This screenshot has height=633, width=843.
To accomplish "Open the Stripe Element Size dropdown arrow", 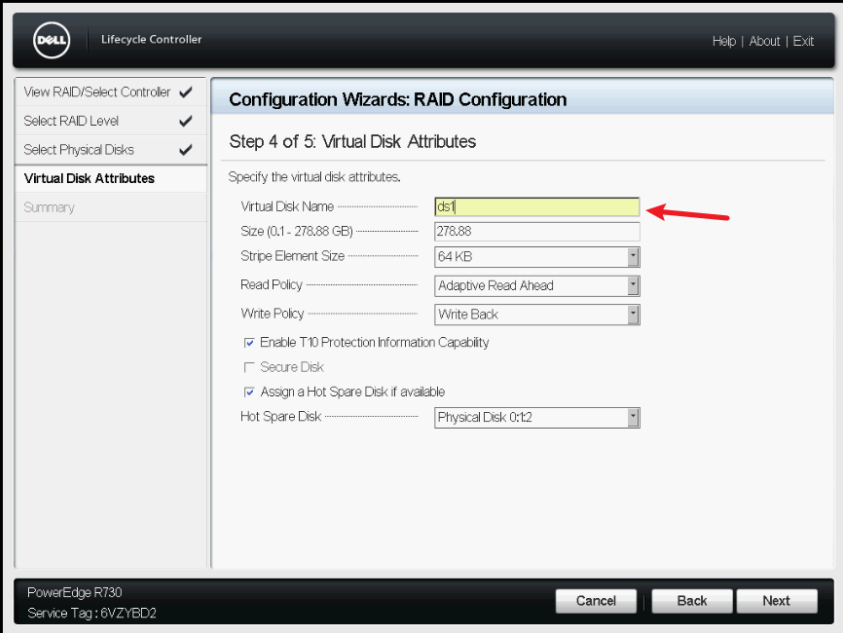I will [634, 257].
